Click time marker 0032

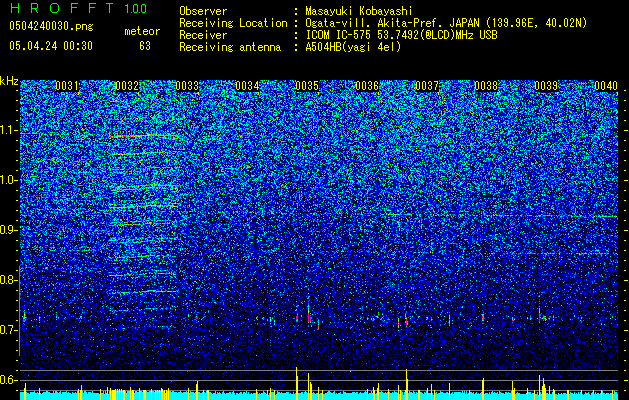(127, 86)
